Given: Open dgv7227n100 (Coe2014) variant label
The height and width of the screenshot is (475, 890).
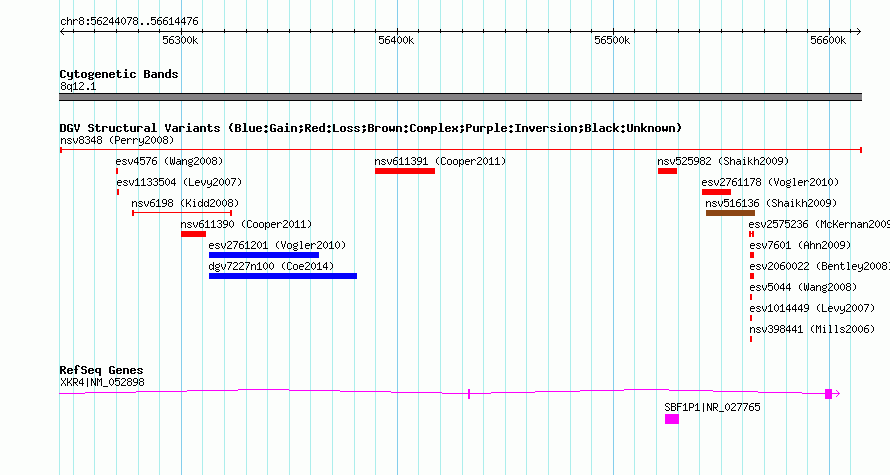Looking at the screenshot, I should coord(271,266).
